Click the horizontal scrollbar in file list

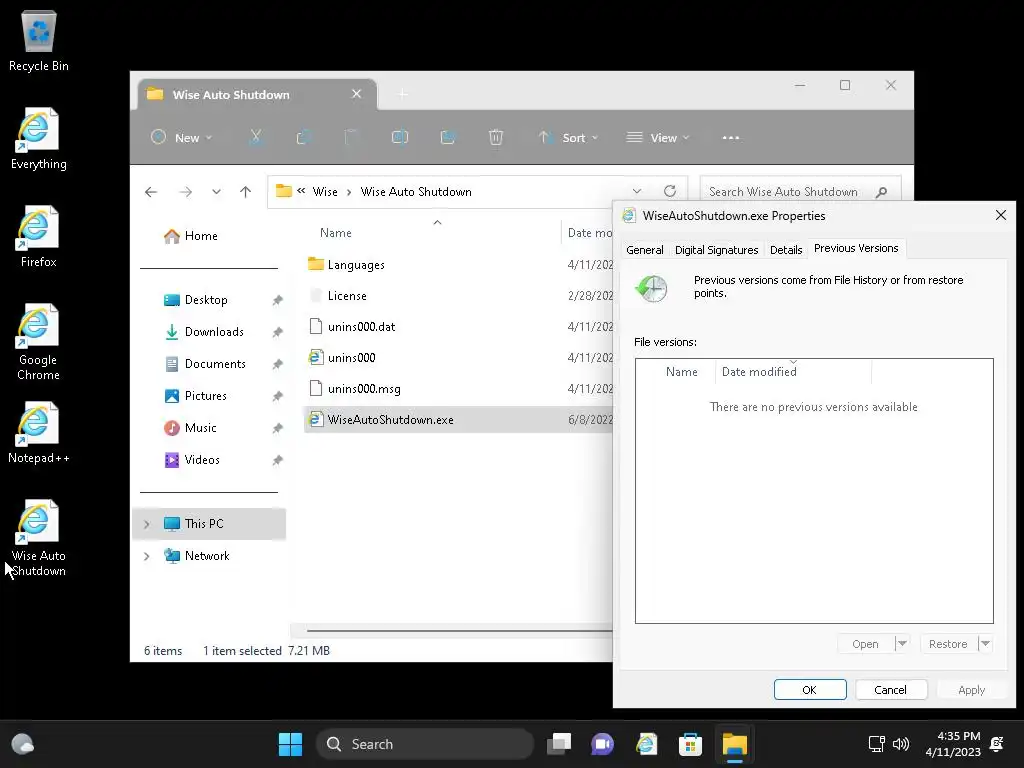(460, 631)
